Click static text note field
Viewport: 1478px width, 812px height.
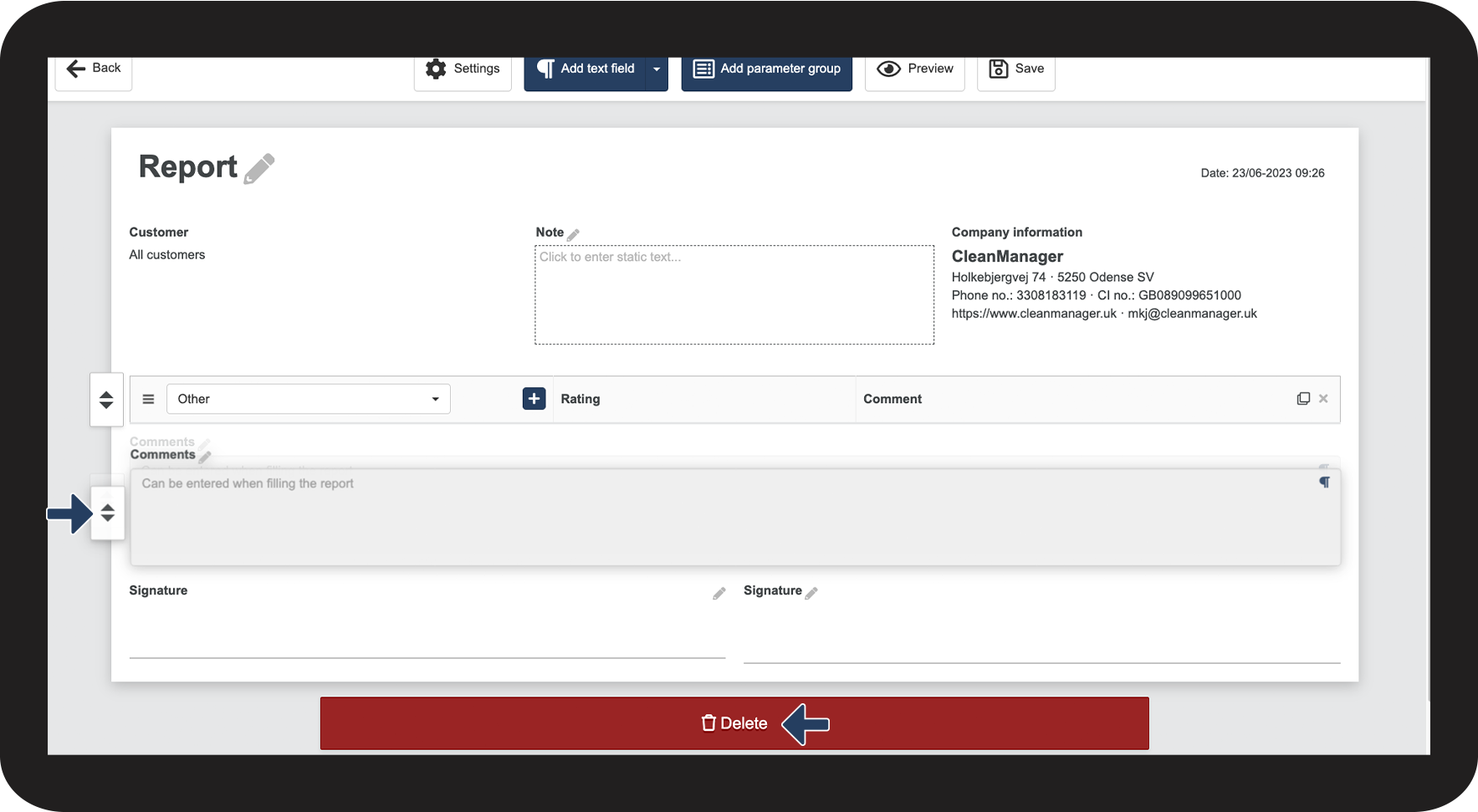tap(734, 294)
